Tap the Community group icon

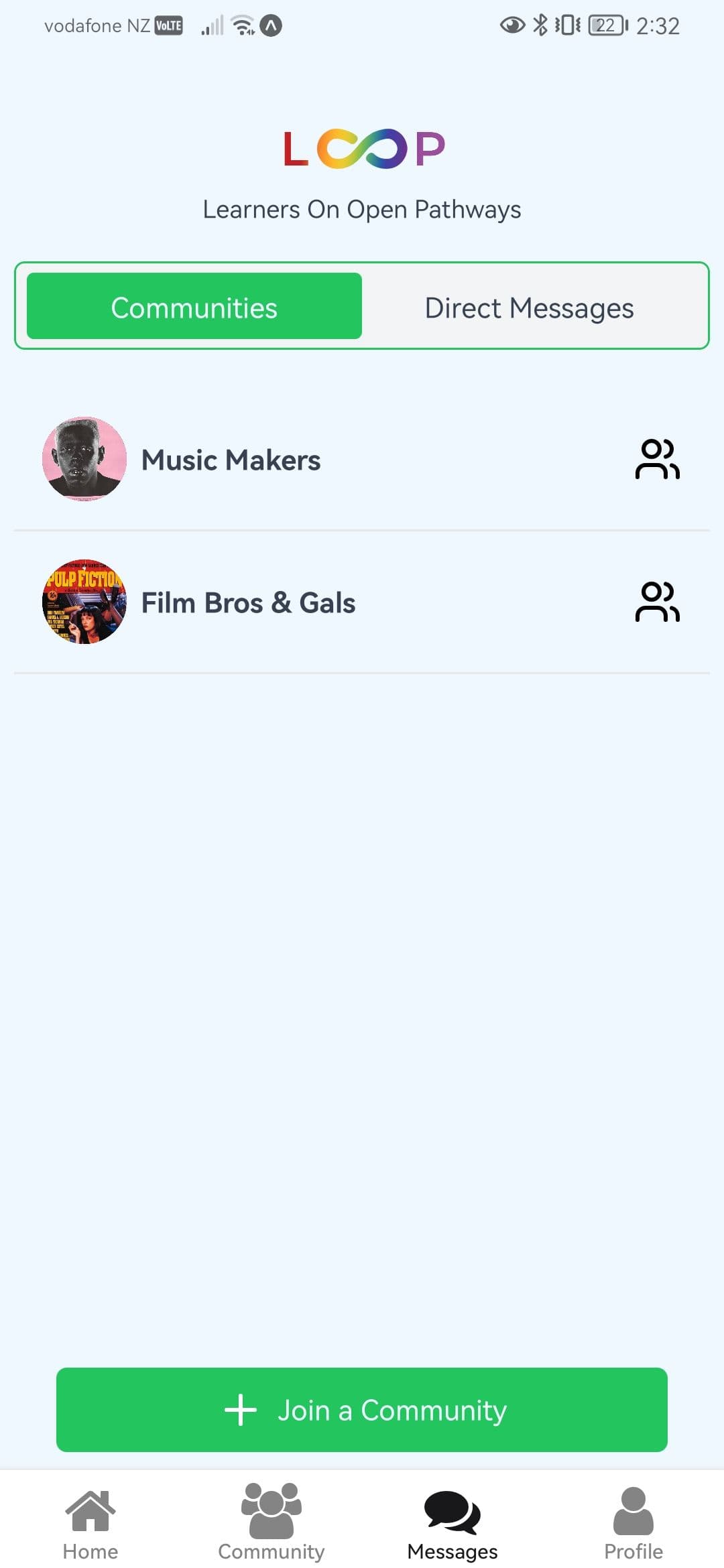click(271, 1510)
